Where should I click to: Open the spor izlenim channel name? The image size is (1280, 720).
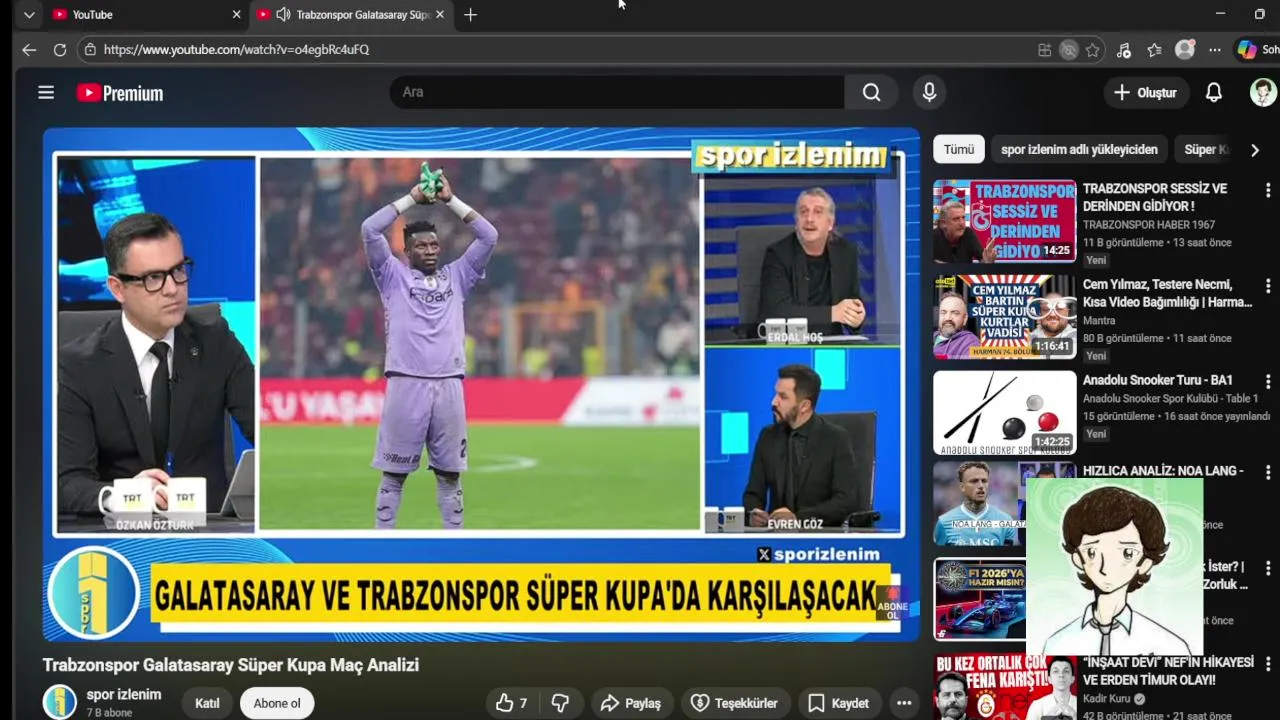click(x=124, y=695)
